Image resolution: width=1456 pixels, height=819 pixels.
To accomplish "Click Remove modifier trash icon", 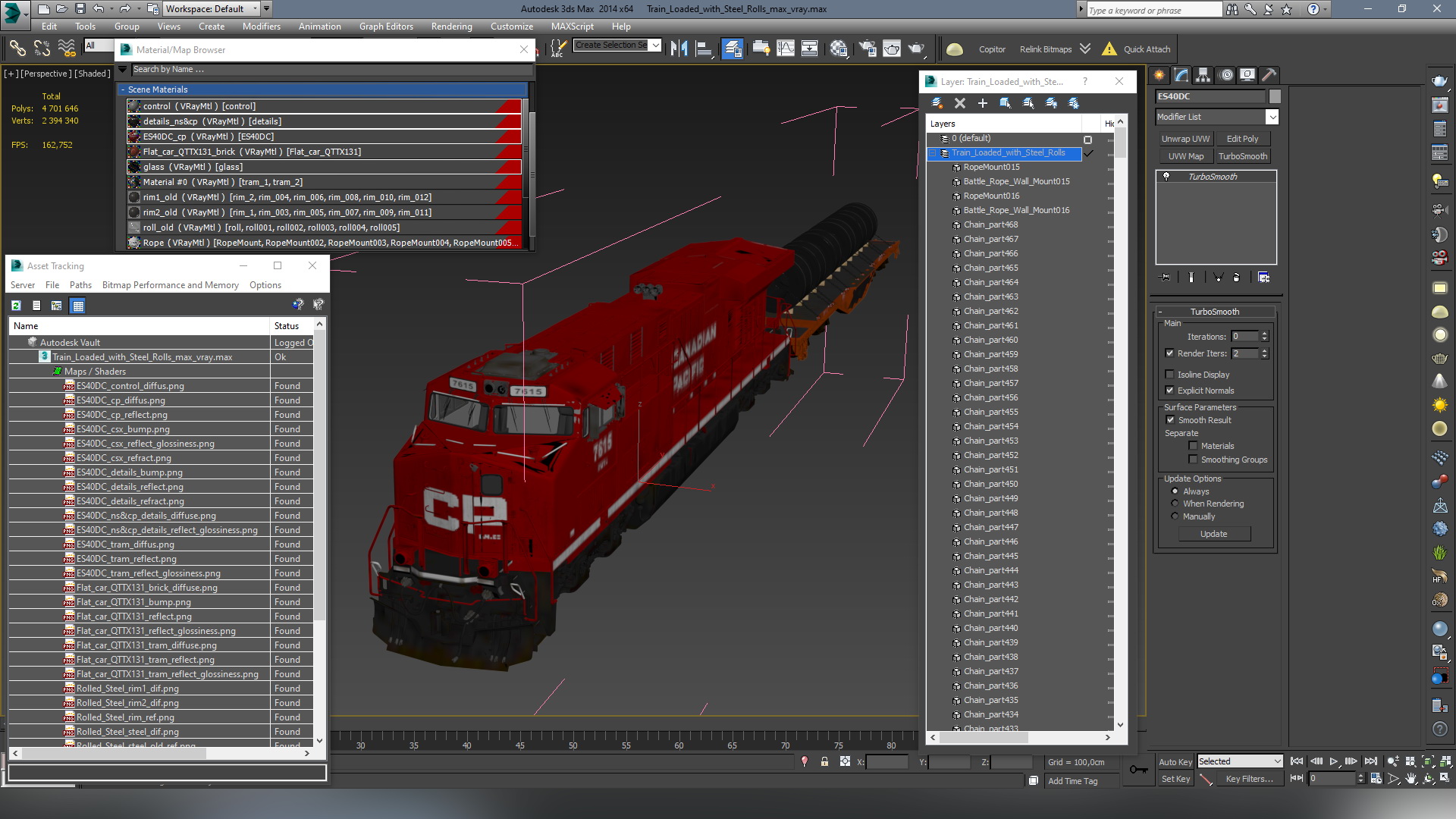I will coord(1236,278).
